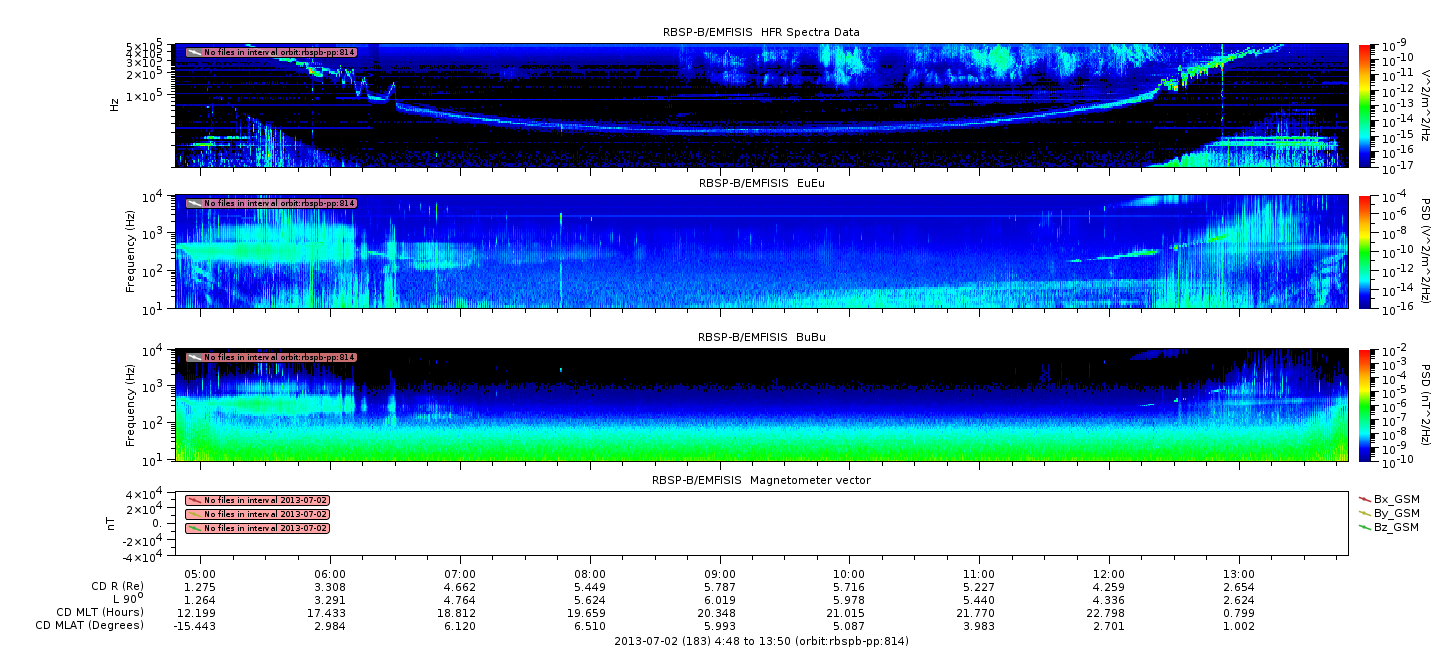The image size is (1447, 658).
Task: Click the 13:00 time axis tick label
Action: [1239, 573]
